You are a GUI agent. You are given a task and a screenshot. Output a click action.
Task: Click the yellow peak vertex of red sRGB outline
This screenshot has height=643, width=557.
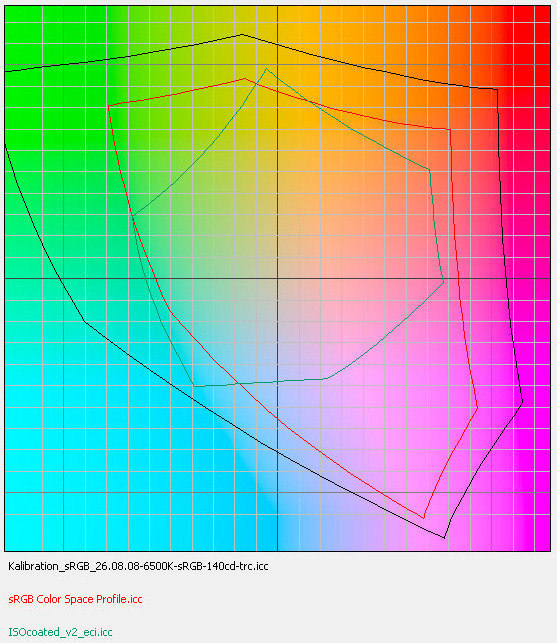(x=245, y=78)
